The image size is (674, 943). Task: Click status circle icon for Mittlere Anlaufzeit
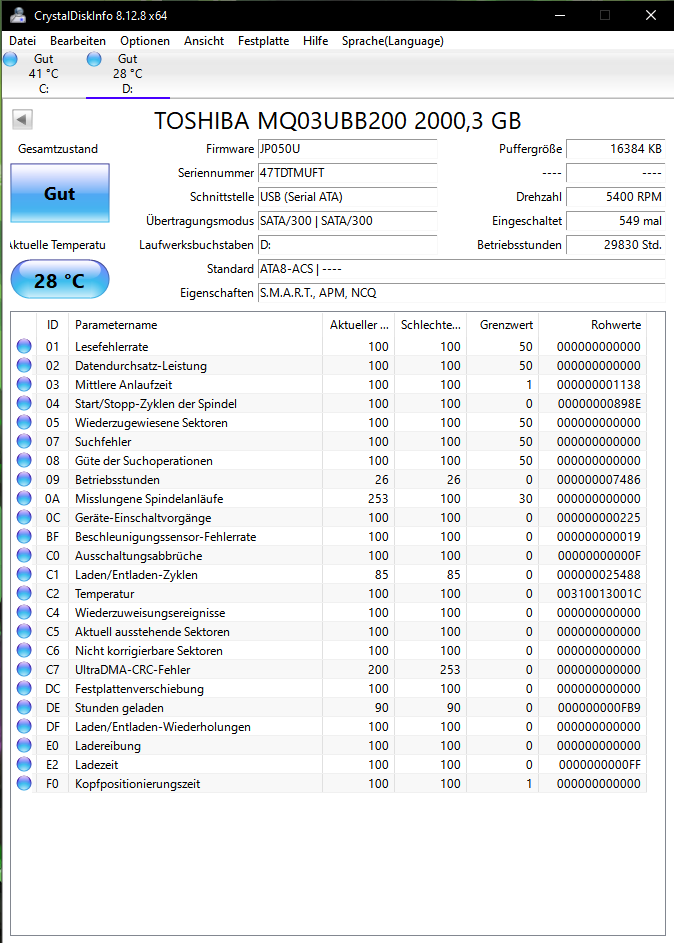click(24, 384)
